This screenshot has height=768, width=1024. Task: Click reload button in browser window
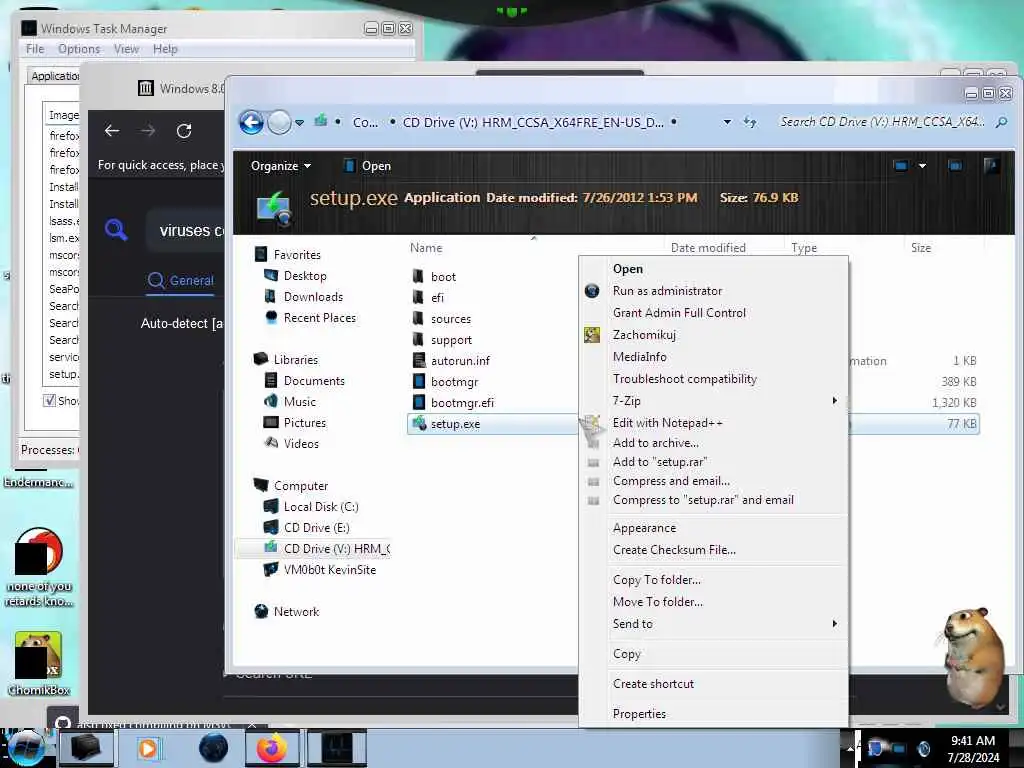coord(184,131)
